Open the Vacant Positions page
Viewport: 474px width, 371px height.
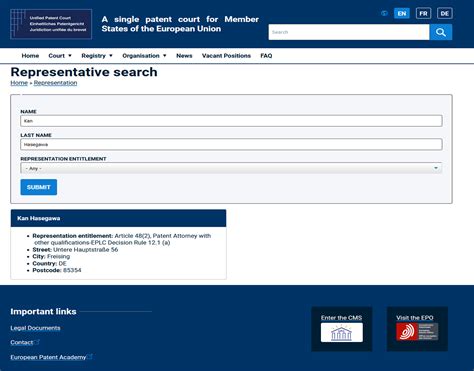click(226, 56)
